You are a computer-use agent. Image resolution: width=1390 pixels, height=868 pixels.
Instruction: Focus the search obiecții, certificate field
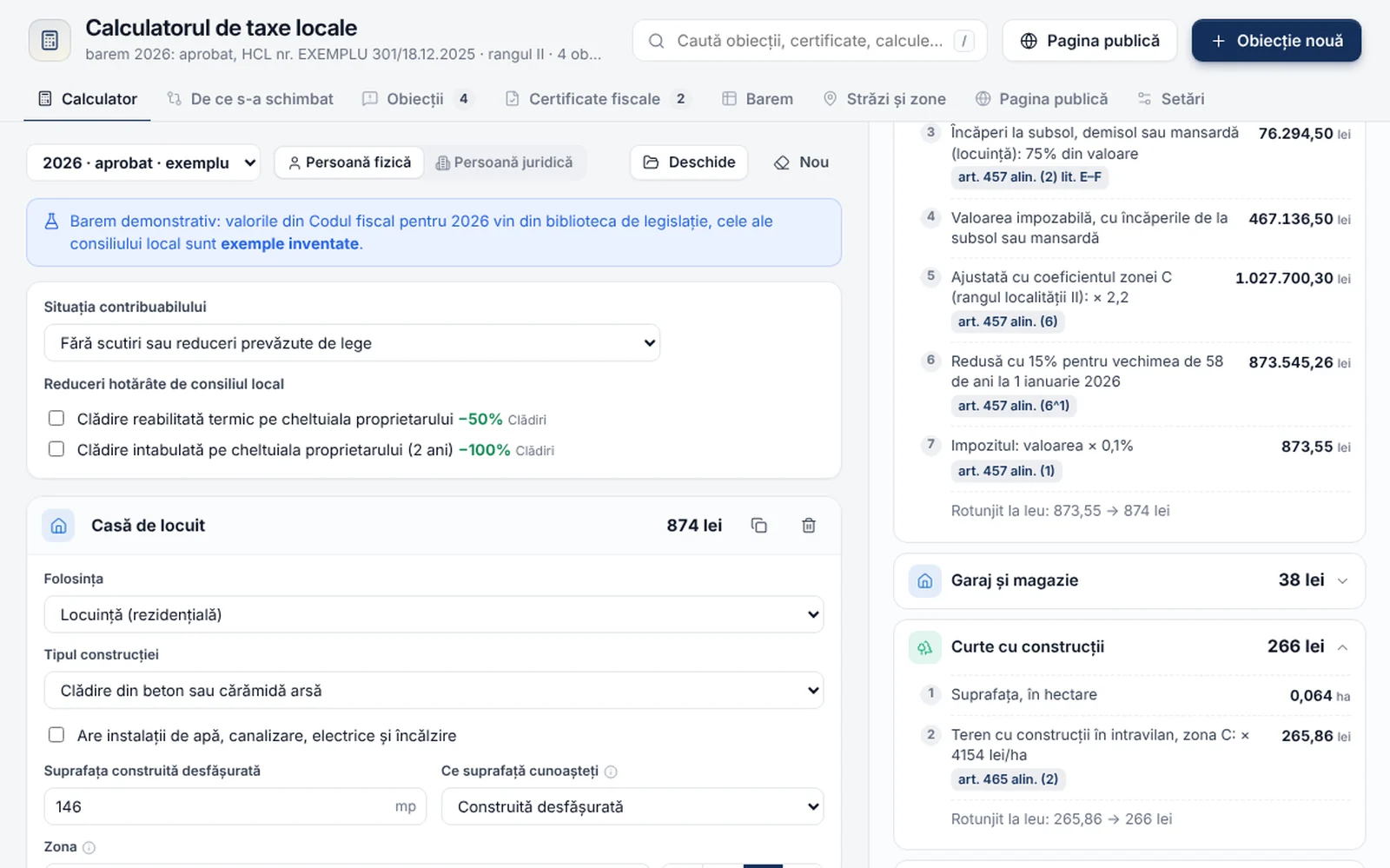click(x=810, y=41)
